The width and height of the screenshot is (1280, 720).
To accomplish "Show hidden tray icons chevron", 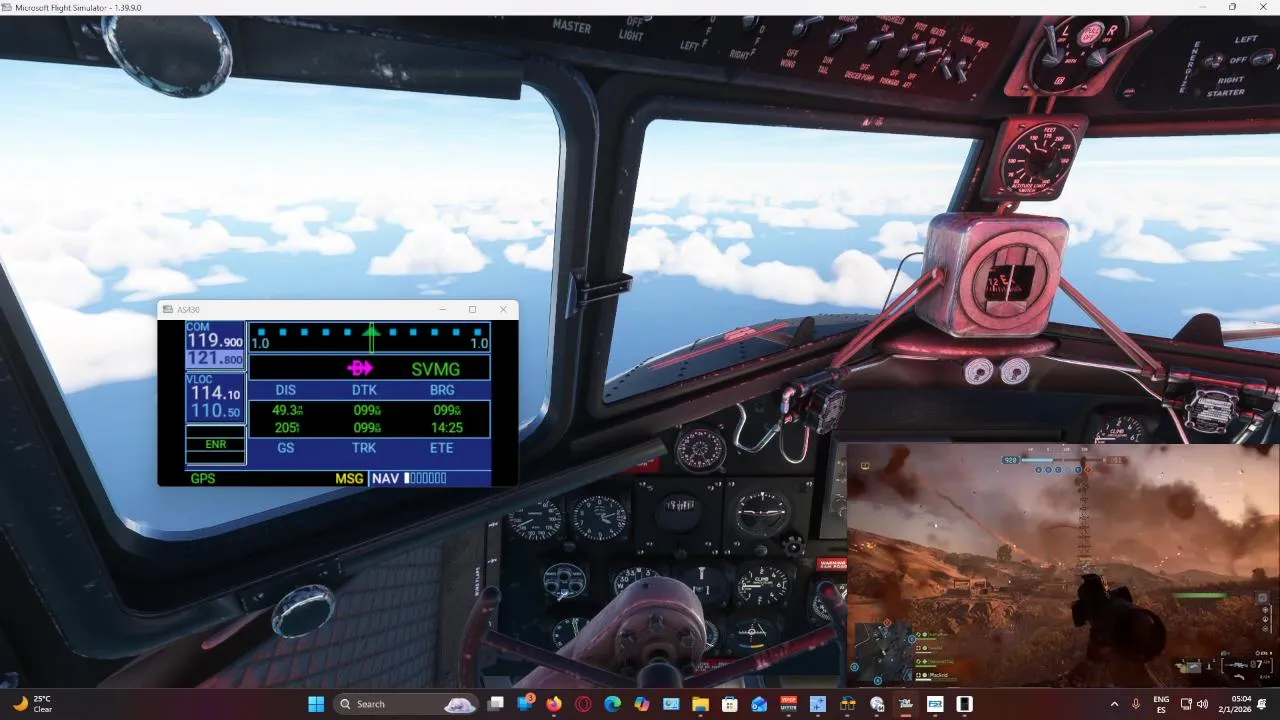I will click(1114, 704).
